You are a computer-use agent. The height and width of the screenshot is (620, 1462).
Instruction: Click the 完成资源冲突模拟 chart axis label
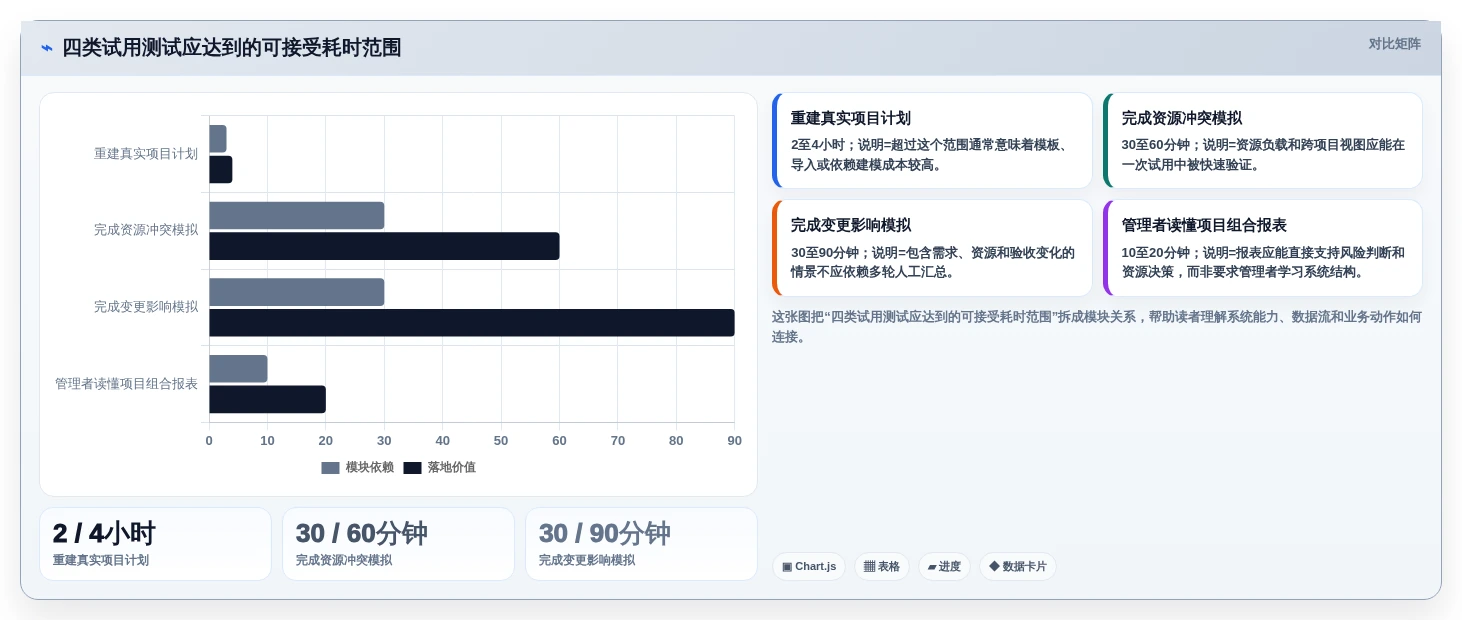point(146,230)
